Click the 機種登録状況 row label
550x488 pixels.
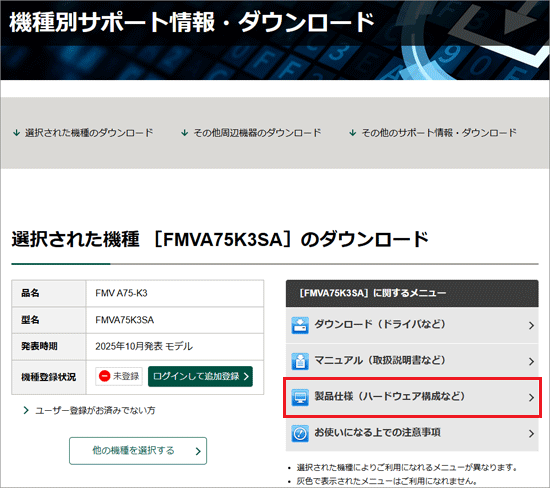[x=48, y=377]
